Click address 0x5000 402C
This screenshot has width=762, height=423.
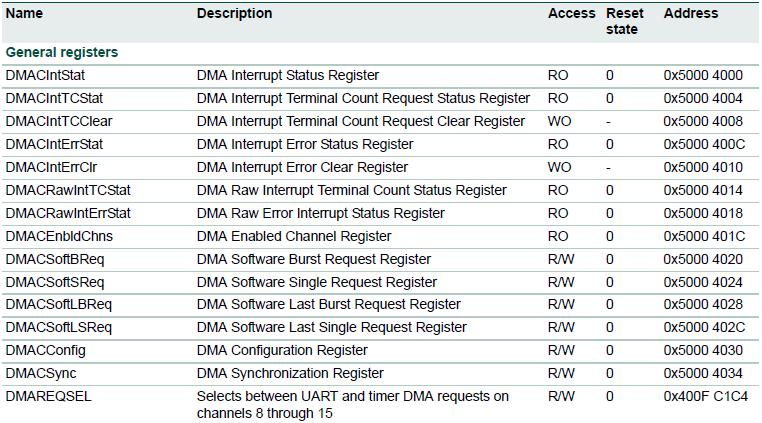(706, 328)
